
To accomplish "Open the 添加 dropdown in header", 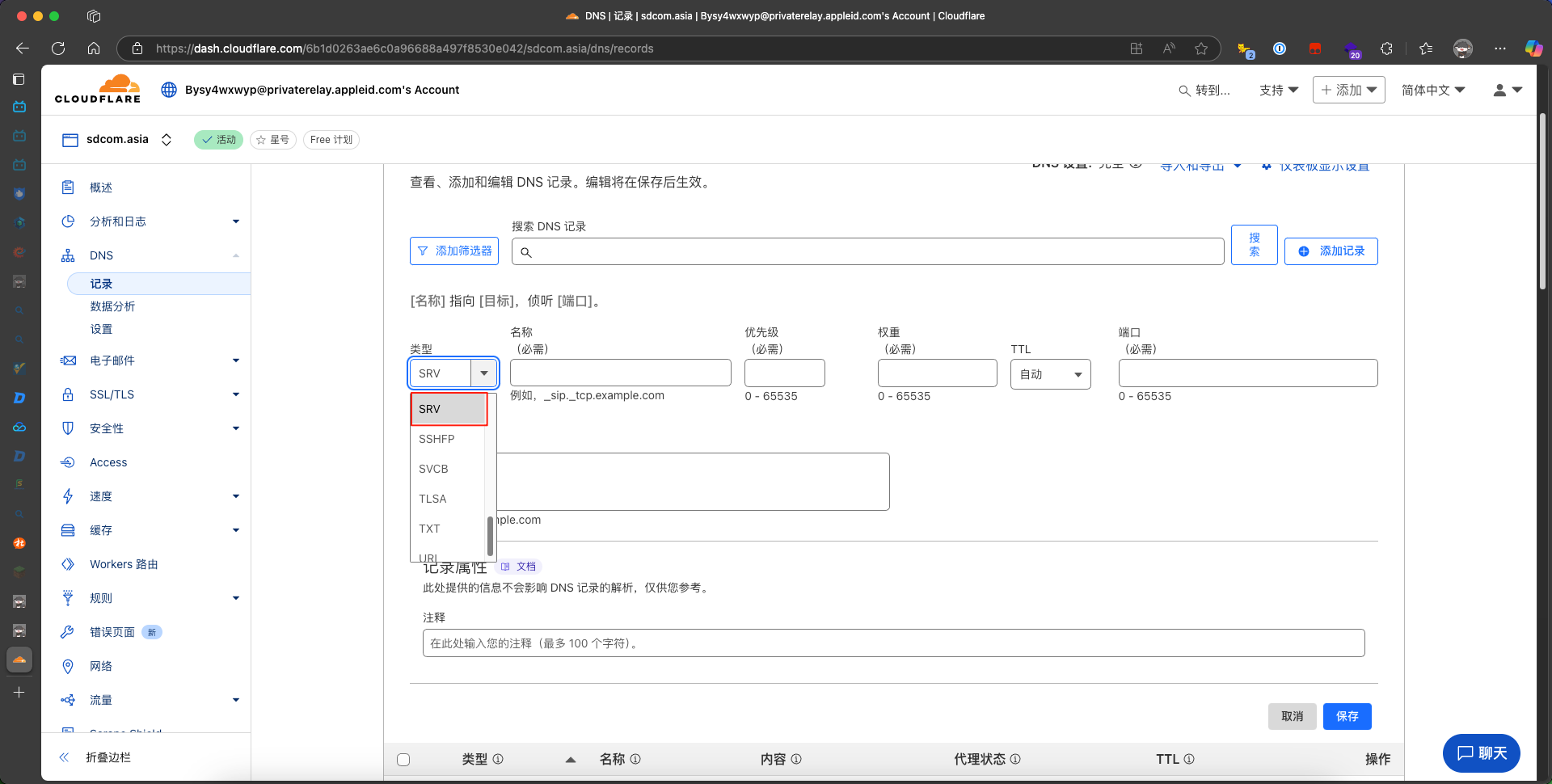I will pos(1349,90).
